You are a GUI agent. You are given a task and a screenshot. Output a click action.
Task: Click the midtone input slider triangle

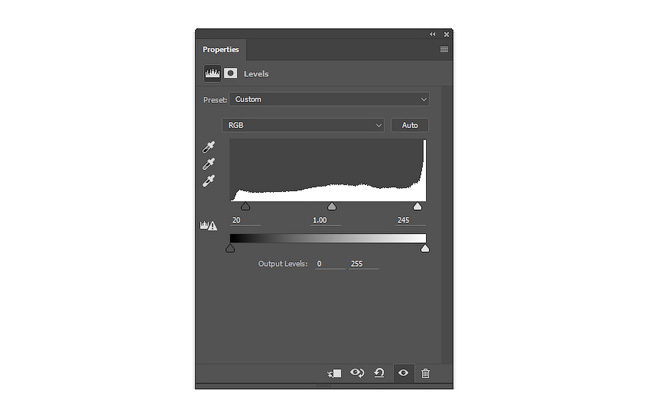pyautogui.click(x=332, y=206)
